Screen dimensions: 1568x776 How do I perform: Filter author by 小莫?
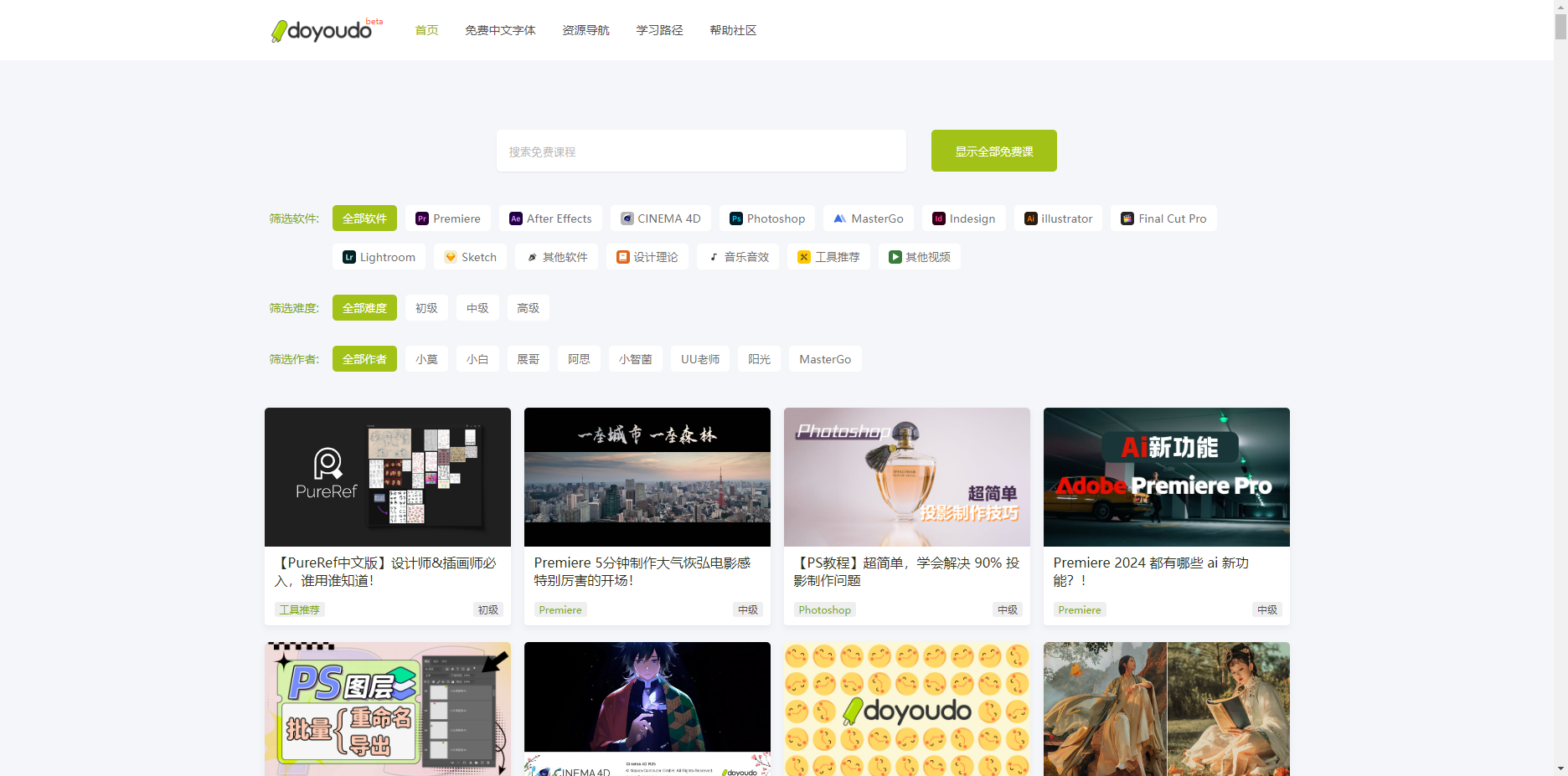click(x=427, y=359)
